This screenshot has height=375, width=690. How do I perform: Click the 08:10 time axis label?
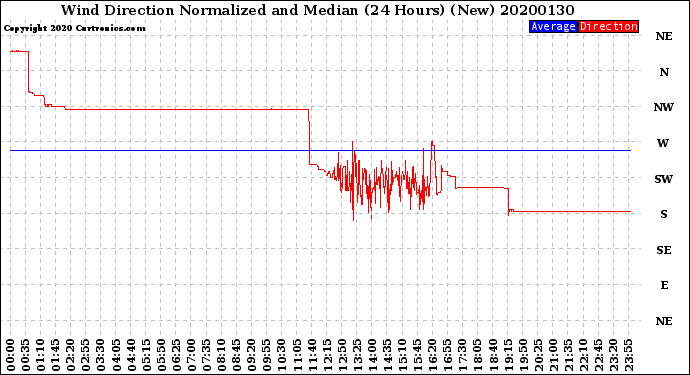coord(221,355)
